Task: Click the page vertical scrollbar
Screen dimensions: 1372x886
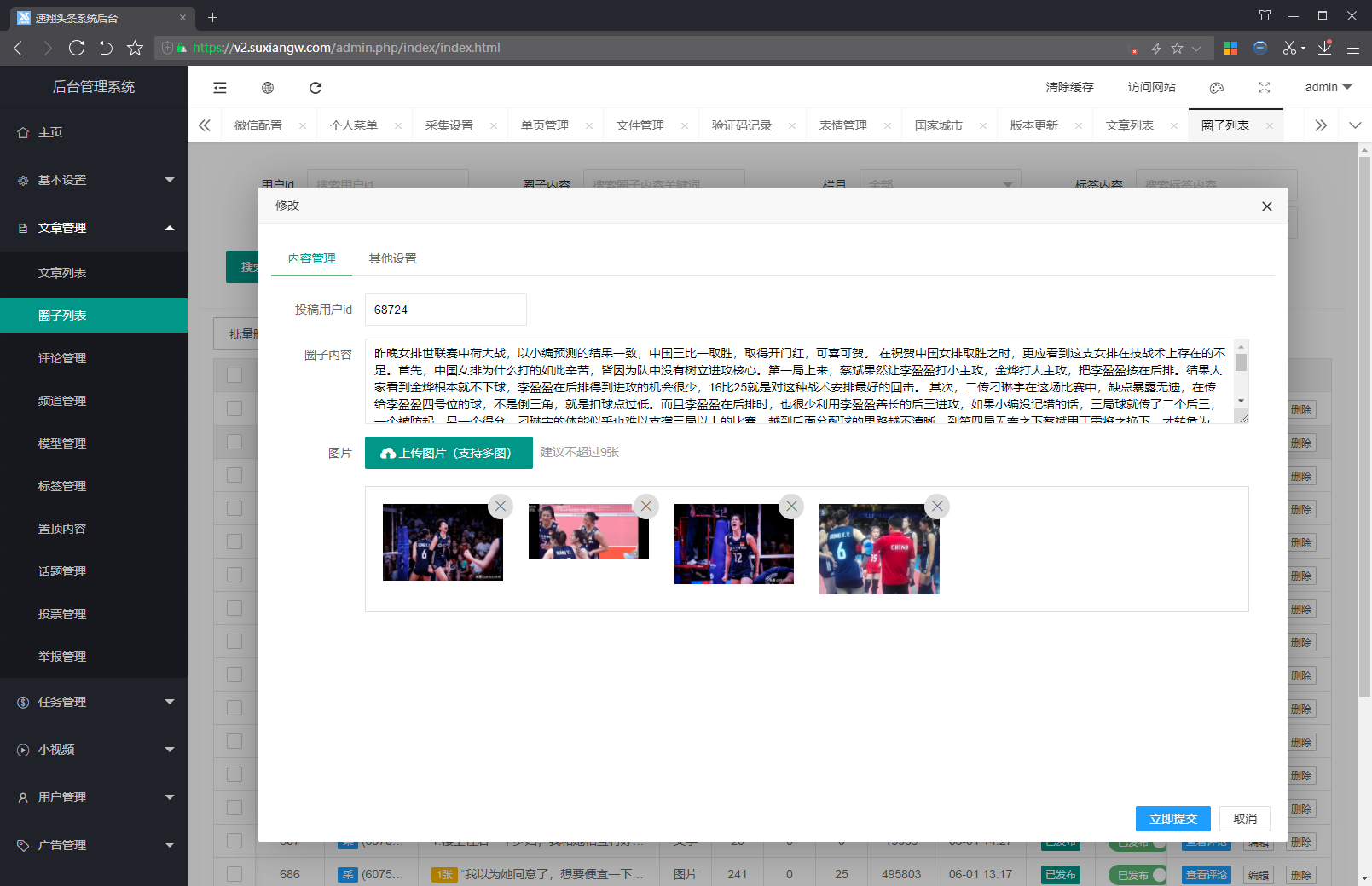Action: point(1364,426)
